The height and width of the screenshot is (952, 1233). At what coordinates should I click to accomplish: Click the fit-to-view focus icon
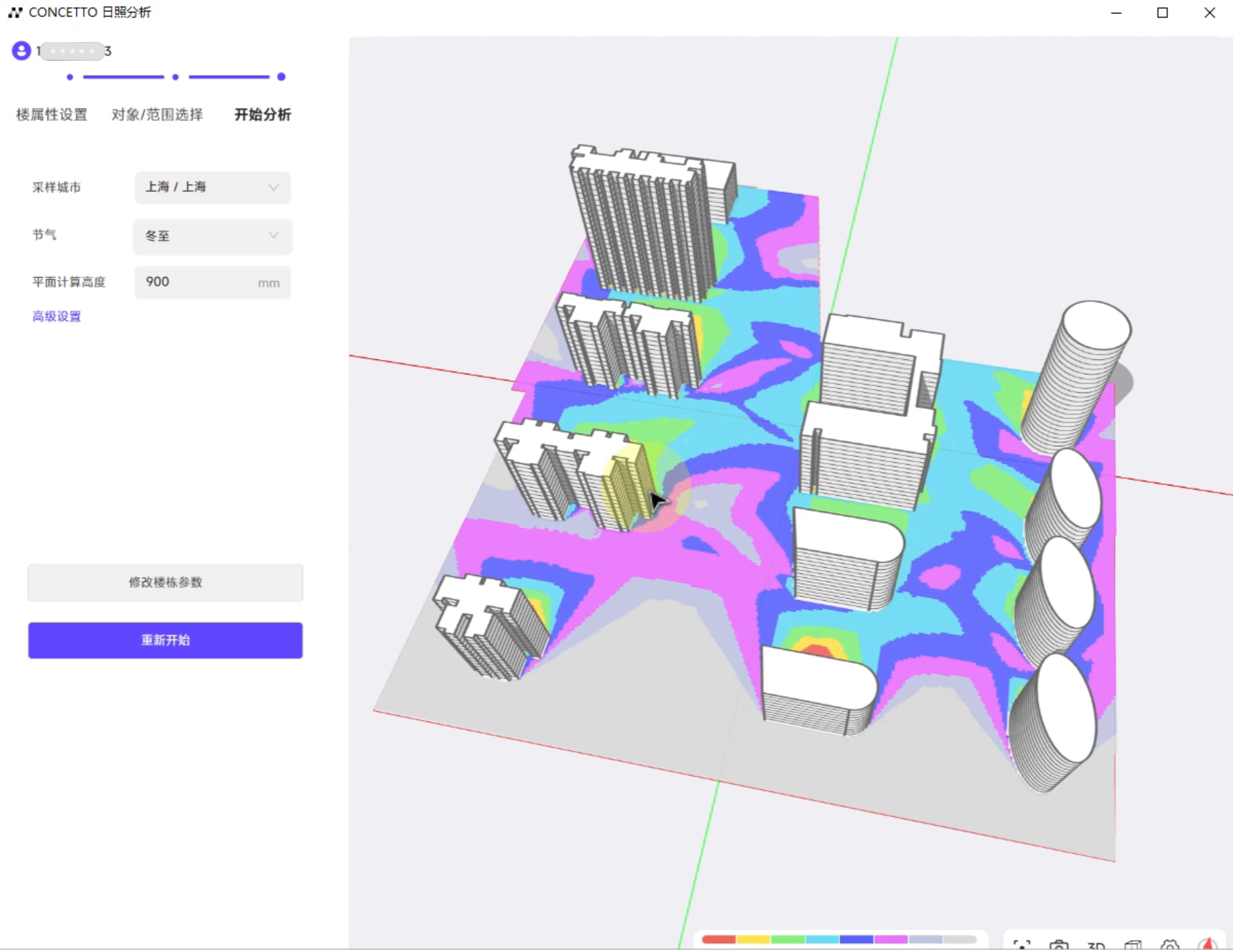tap(1022, 945)
